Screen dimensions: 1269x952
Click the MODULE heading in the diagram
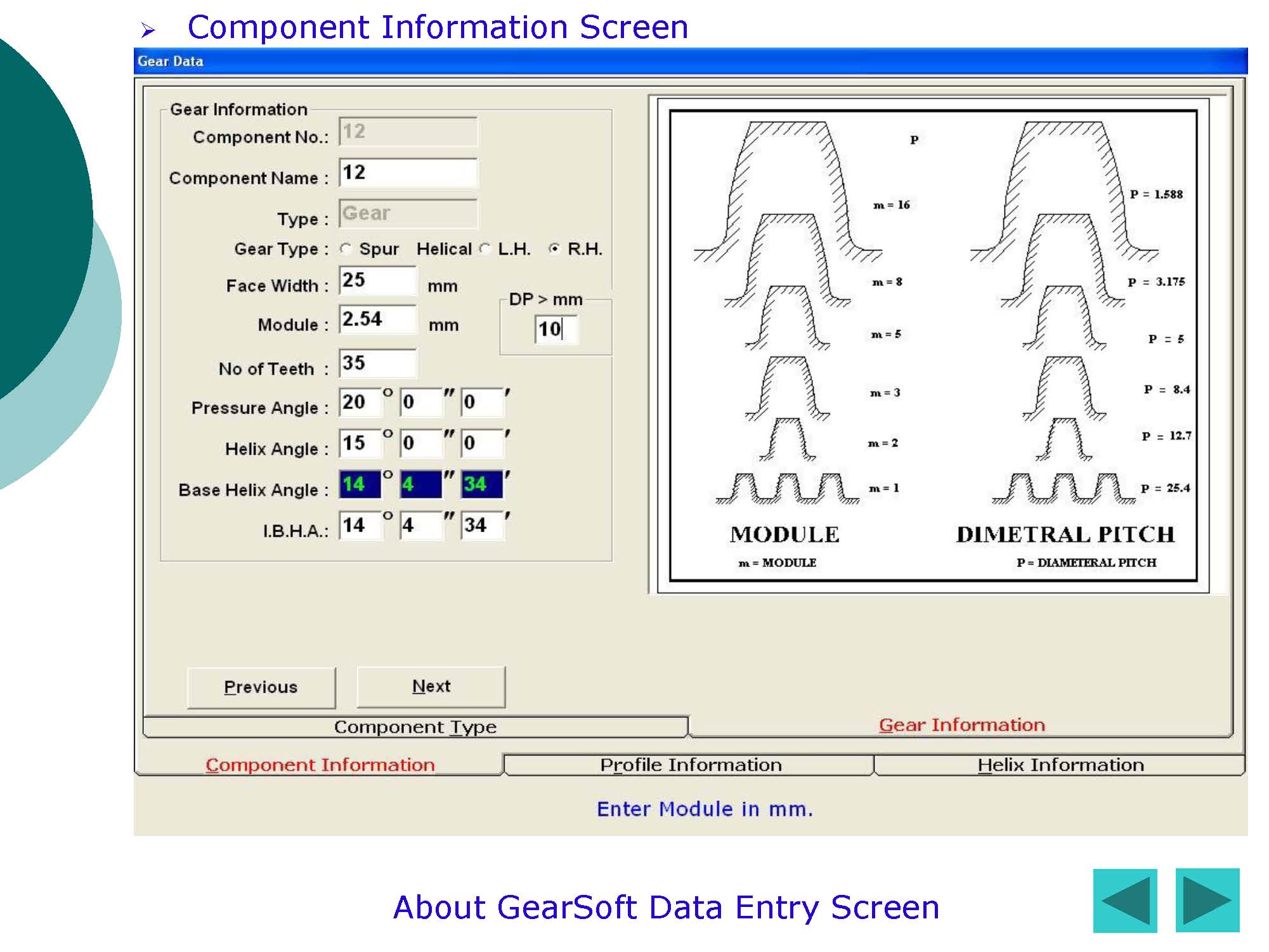784,535
